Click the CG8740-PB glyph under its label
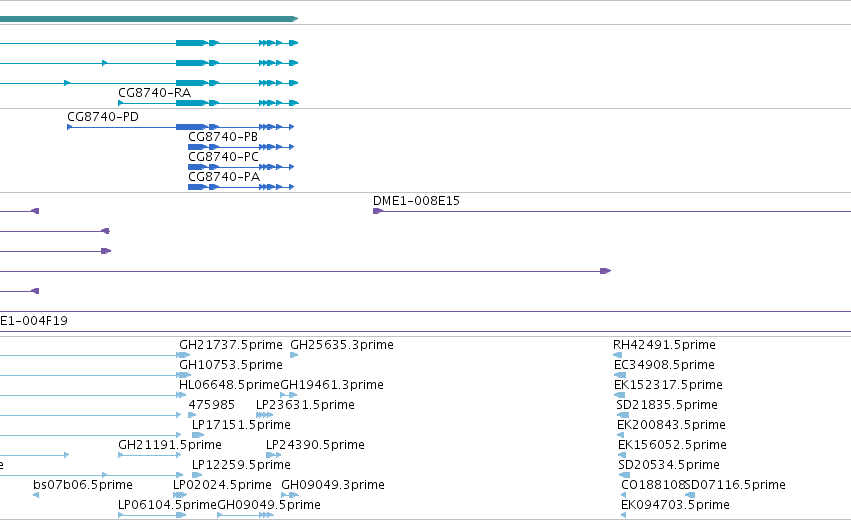851x520 pixels. [x=241, y=147]
